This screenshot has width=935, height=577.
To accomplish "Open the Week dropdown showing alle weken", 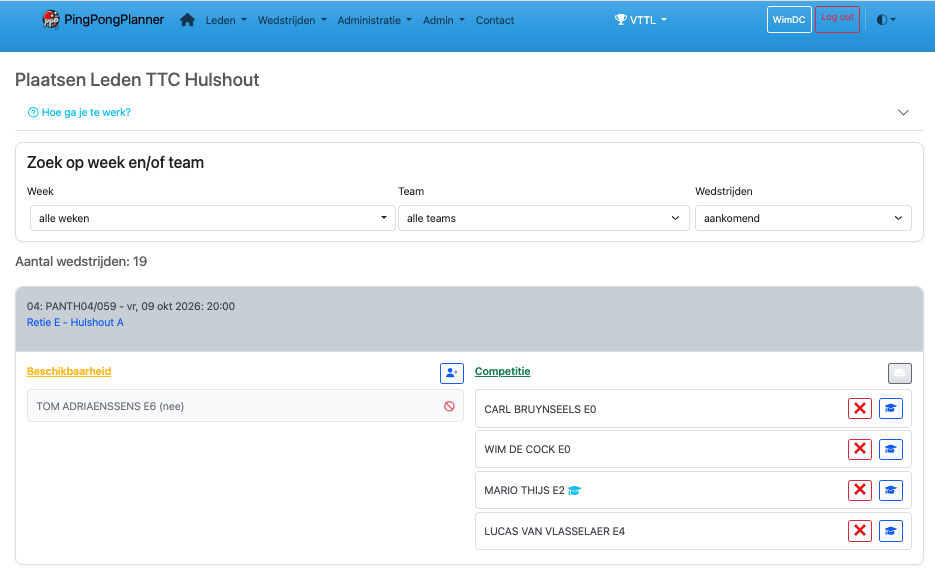I will coord(213,218).
